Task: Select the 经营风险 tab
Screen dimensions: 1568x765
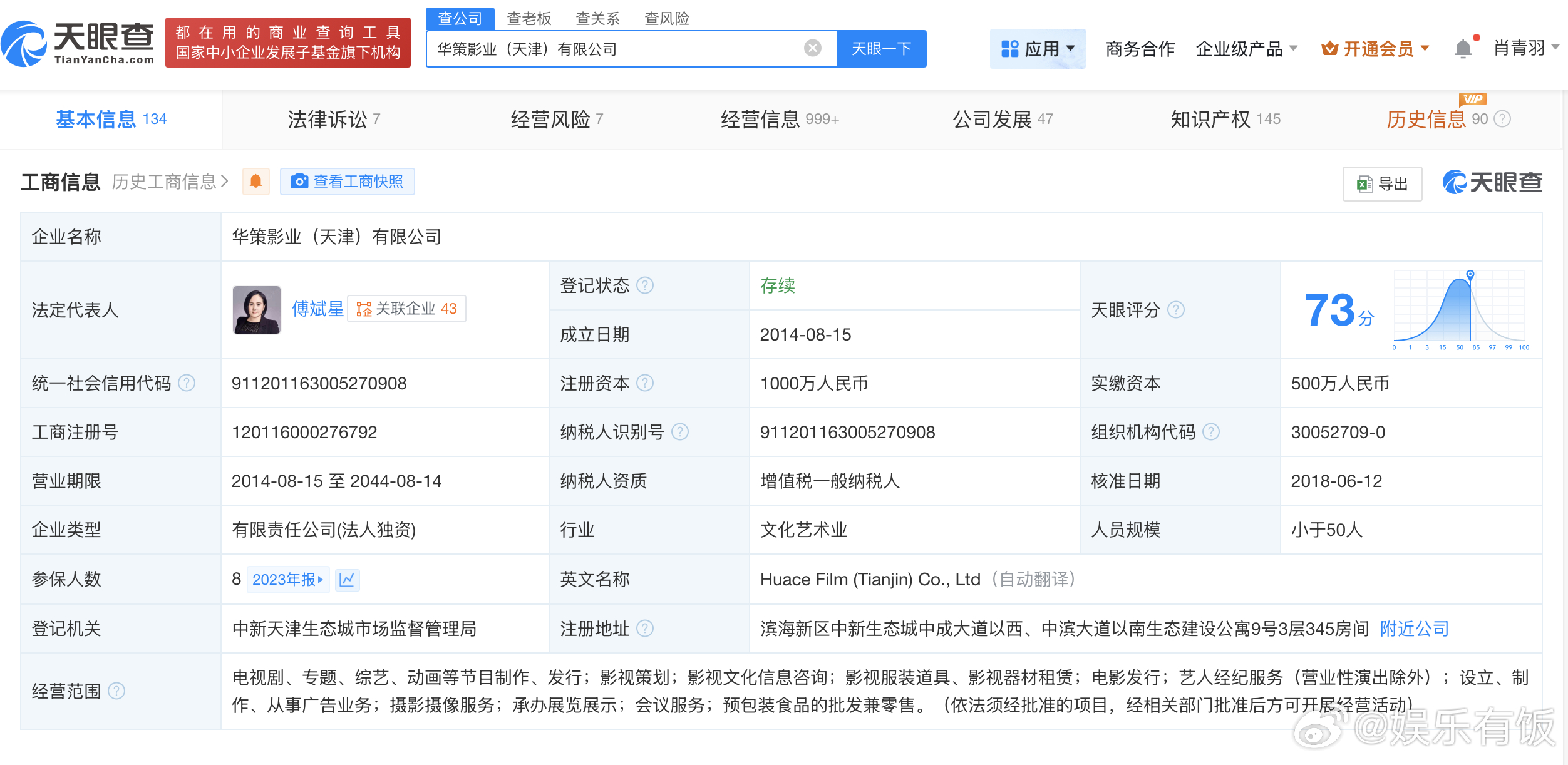Action: click(557, 119)
